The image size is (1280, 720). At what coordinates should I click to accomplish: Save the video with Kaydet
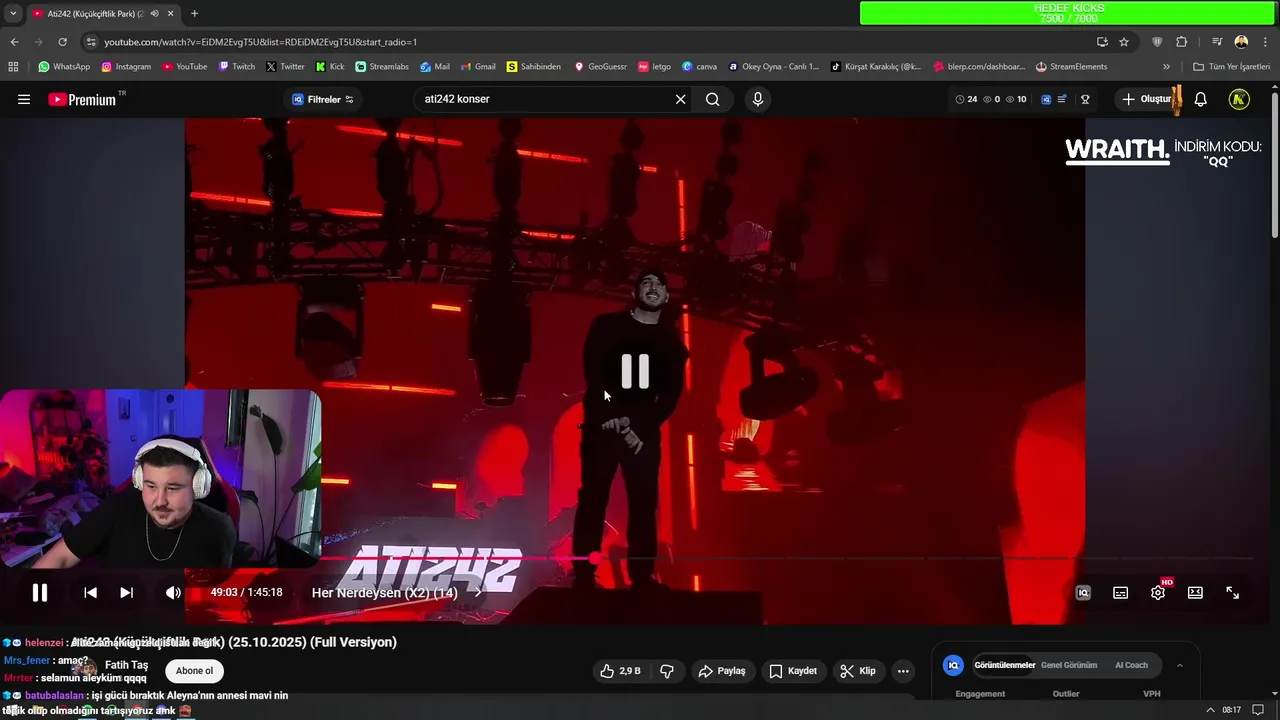[x=793, y=671]
